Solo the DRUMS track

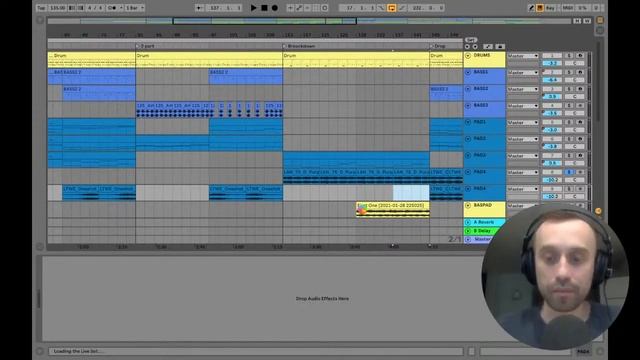click(569, 56)
